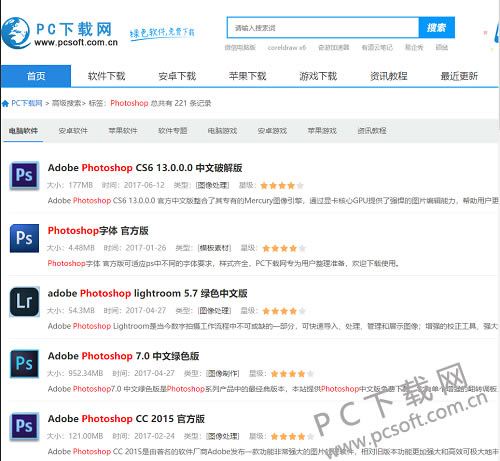Click the 总共有 221 条记录 result count
This screenshot has width=500, height=461.
(181, 103)
